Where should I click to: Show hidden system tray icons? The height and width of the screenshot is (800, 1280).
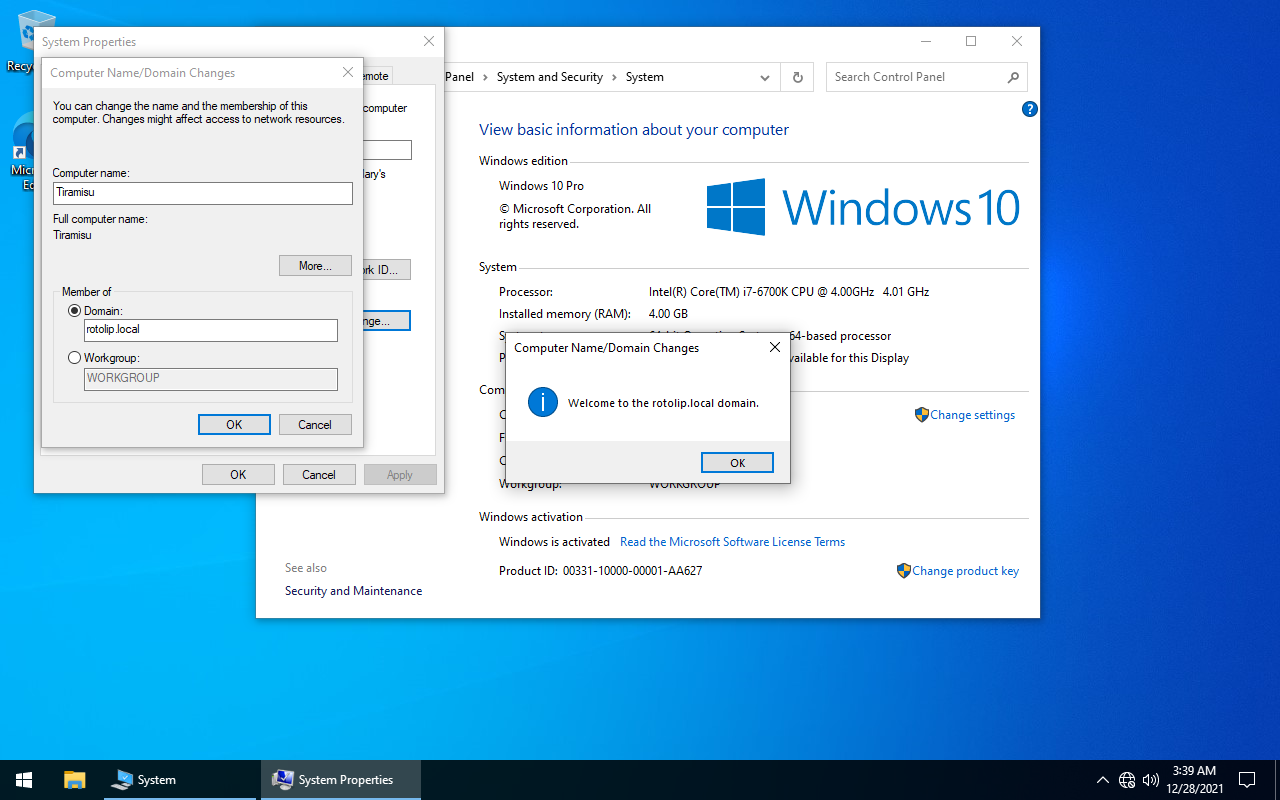point(1103,780)
